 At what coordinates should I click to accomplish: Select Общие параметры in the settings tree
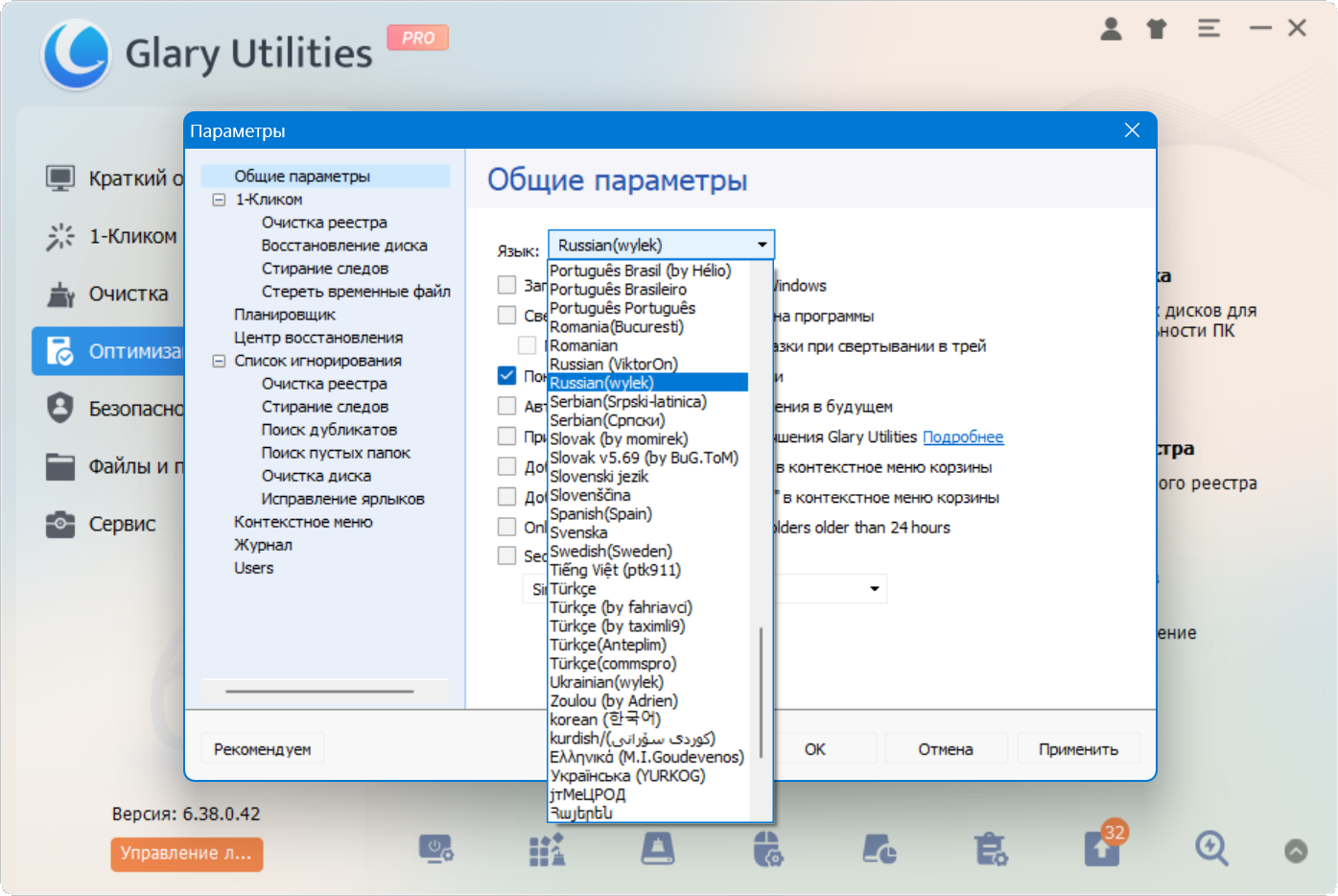pos(302,177)
